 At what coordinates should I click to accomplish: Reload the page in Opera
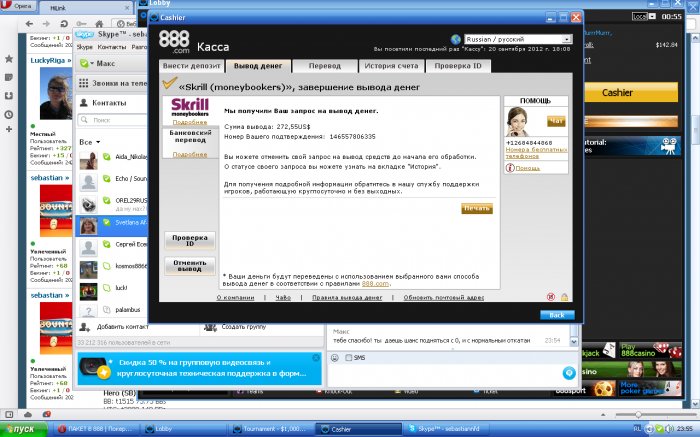point(64,24)
